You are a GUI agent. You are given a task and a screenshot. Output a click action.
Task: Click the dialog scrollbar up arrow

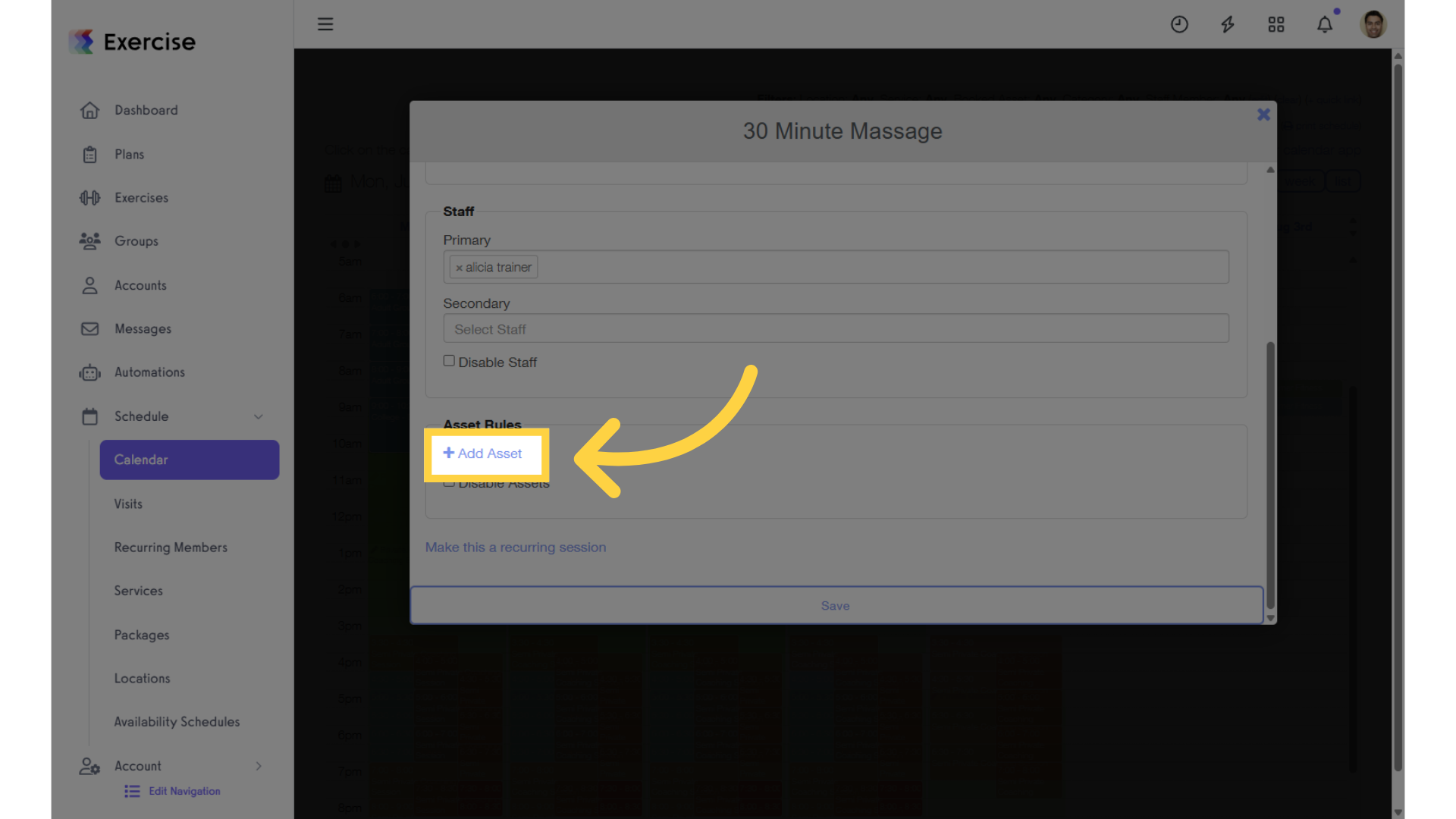1270,170
